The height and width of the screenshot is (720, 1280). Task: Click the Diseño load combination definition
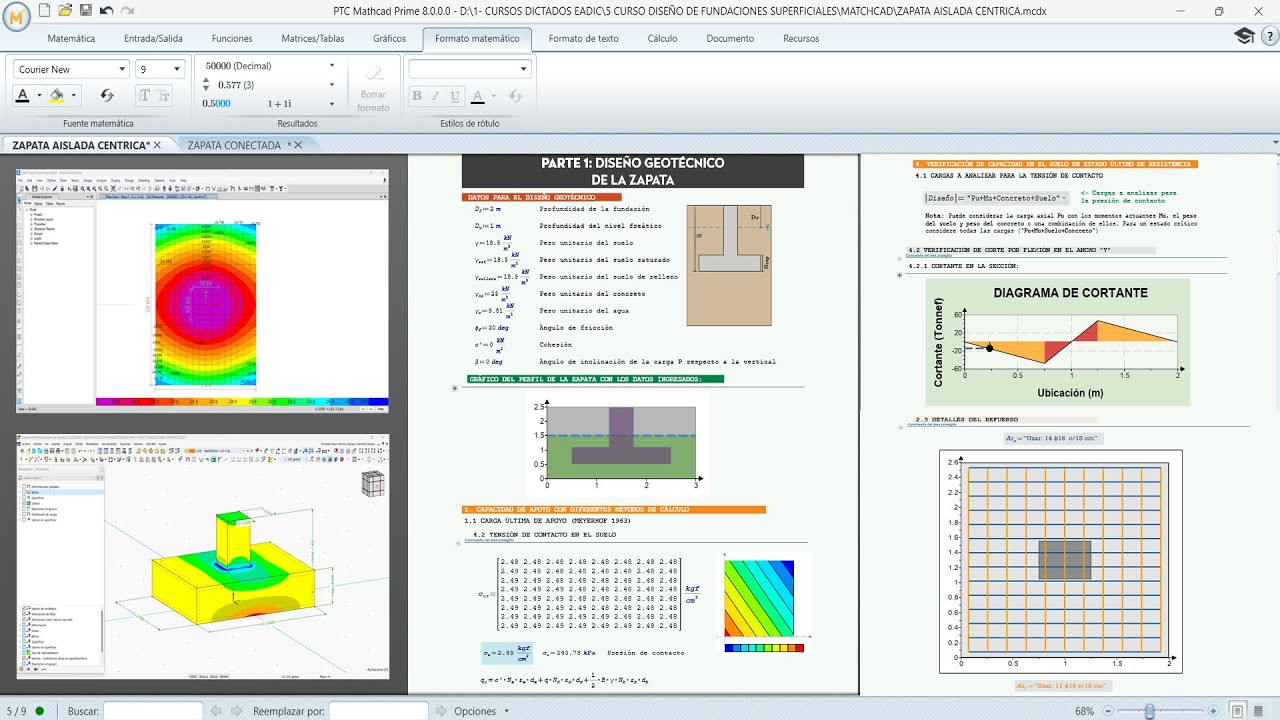(995, 197)
